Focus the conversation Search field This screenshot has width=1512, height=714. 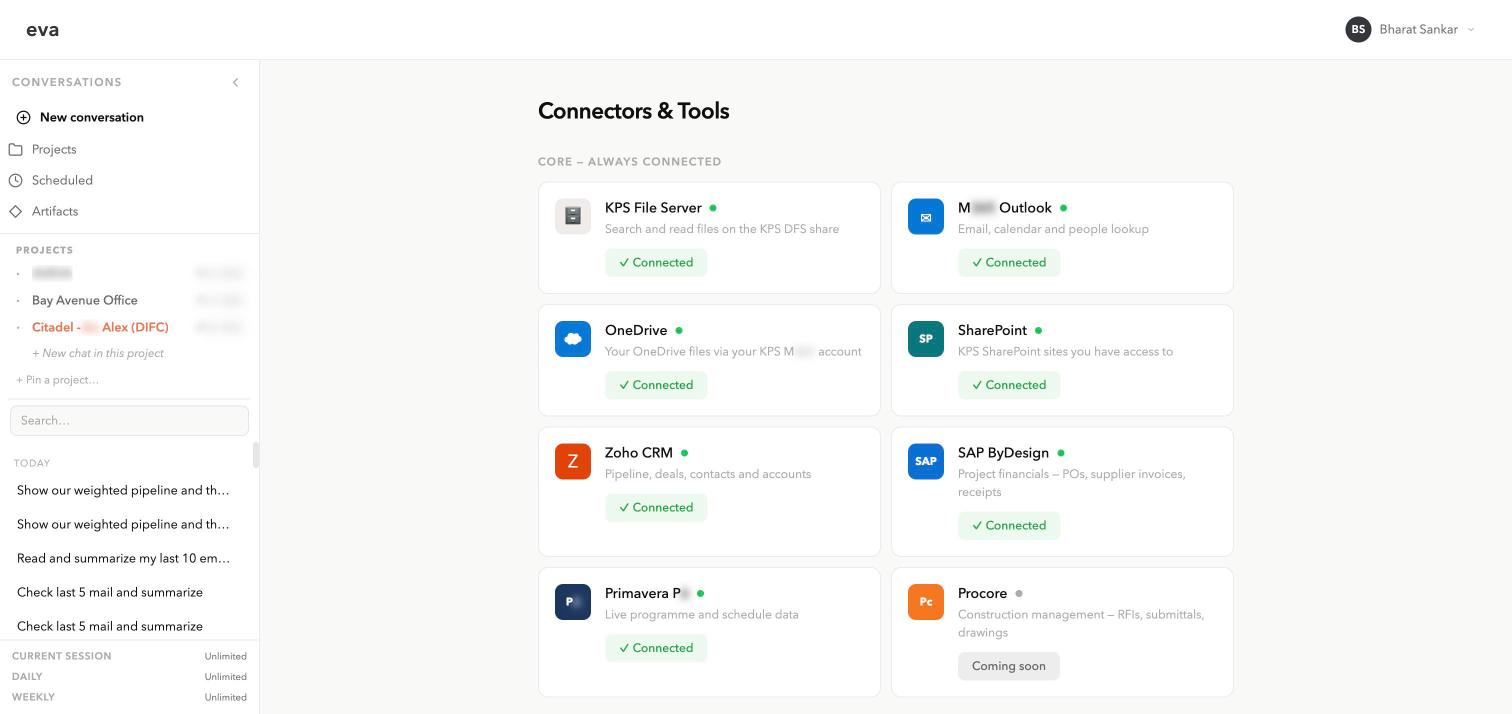click(x=129, y=420)
